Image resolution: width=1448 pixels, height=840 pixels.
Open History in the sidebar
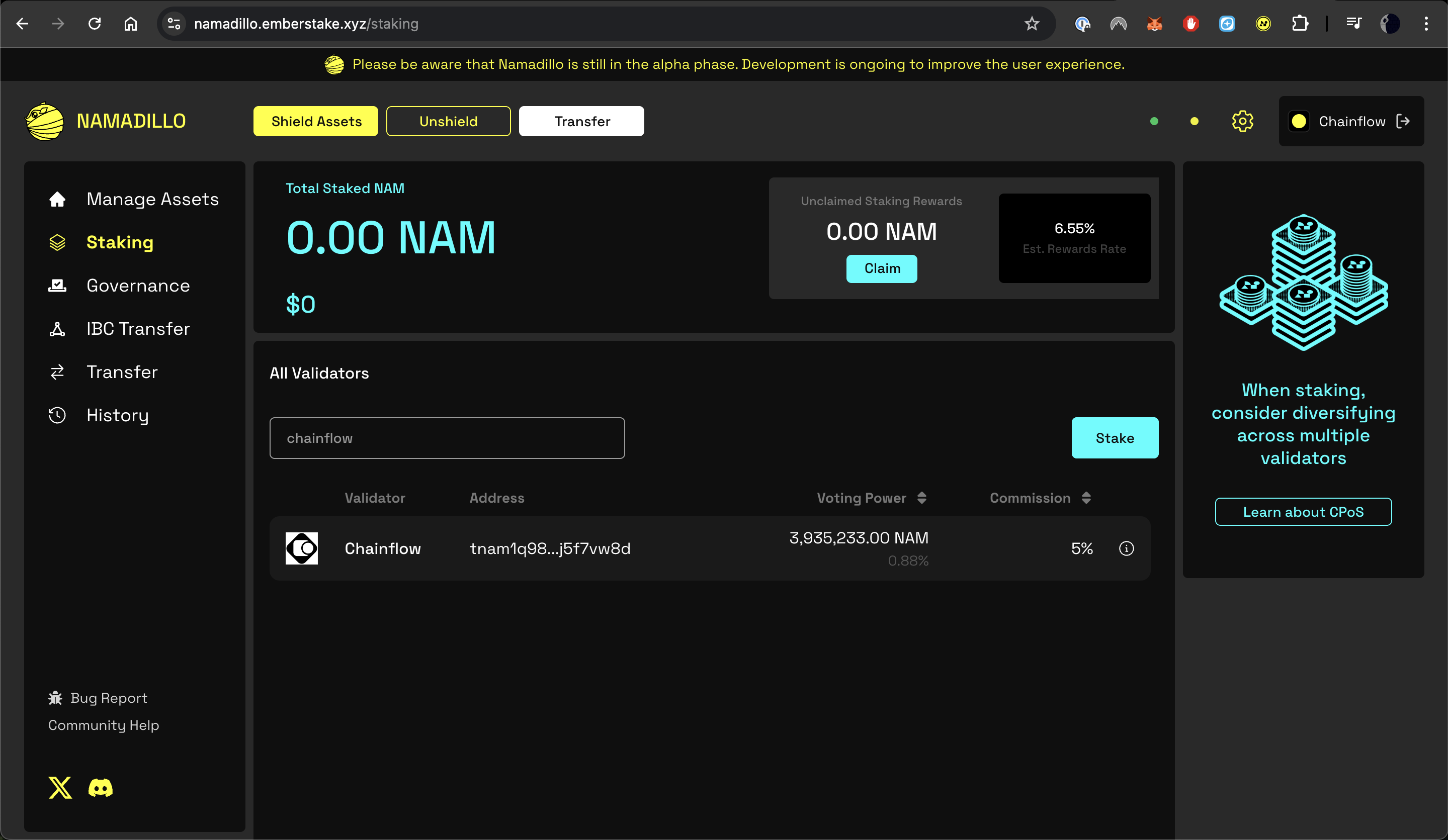pos(117,415)
